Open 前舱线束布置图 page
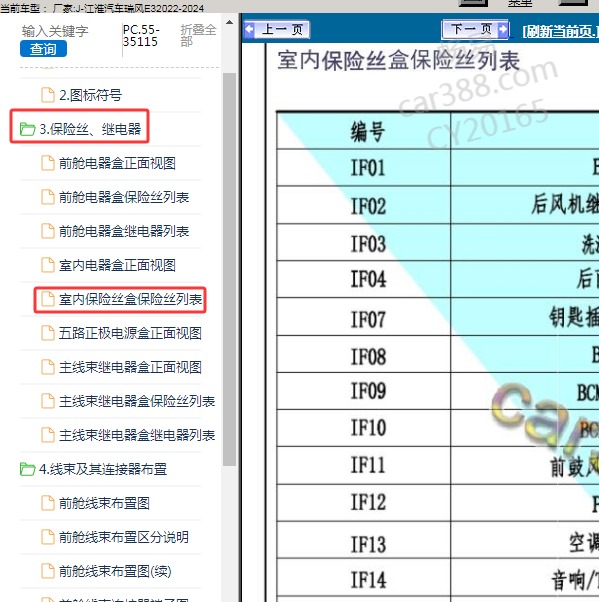 click(x=104, y=503)
